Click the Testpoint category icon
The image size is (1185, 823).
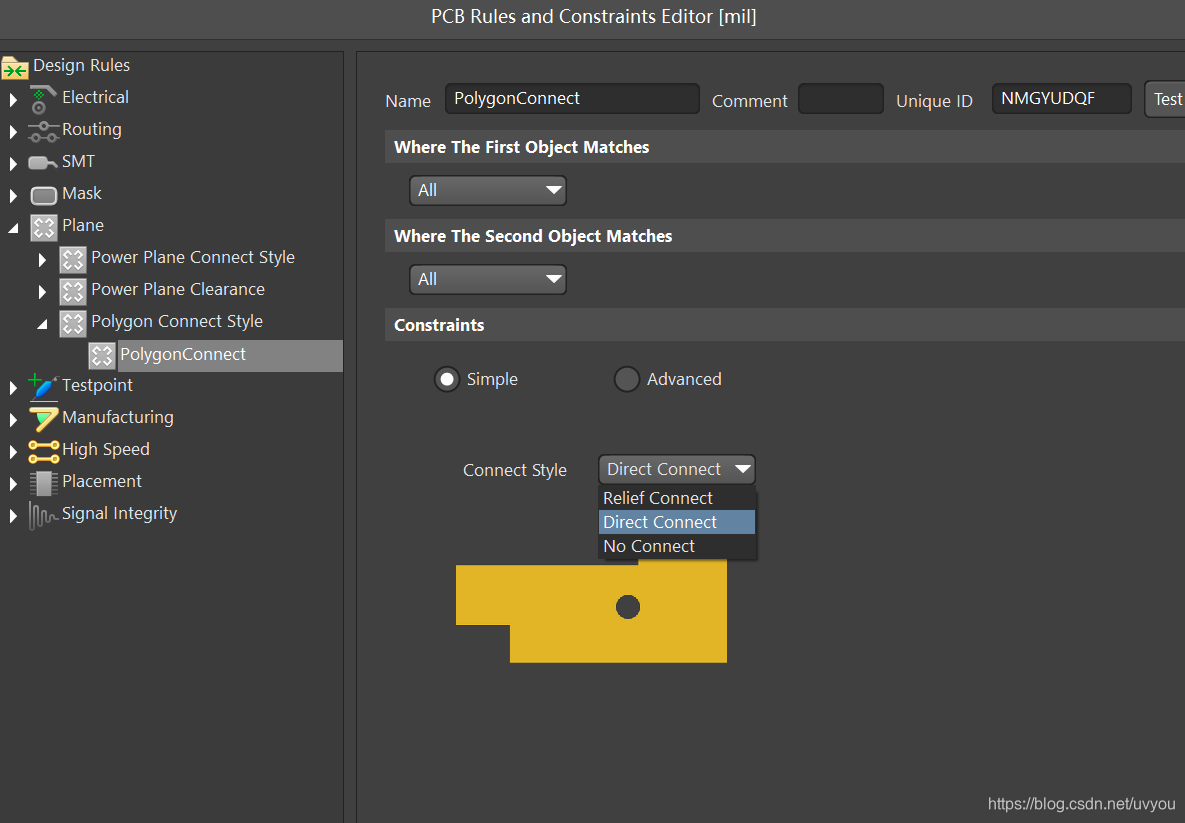coord(43,386)
